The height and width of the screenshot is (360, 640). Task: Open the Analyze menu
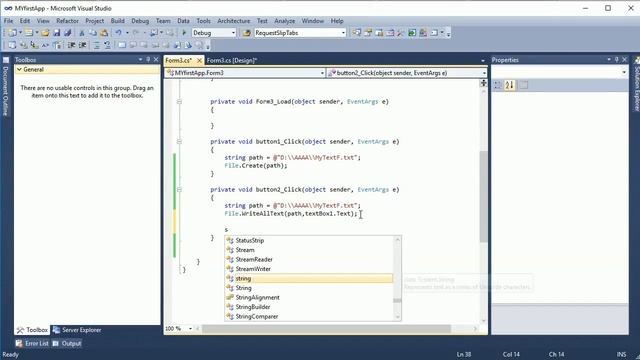284,21
